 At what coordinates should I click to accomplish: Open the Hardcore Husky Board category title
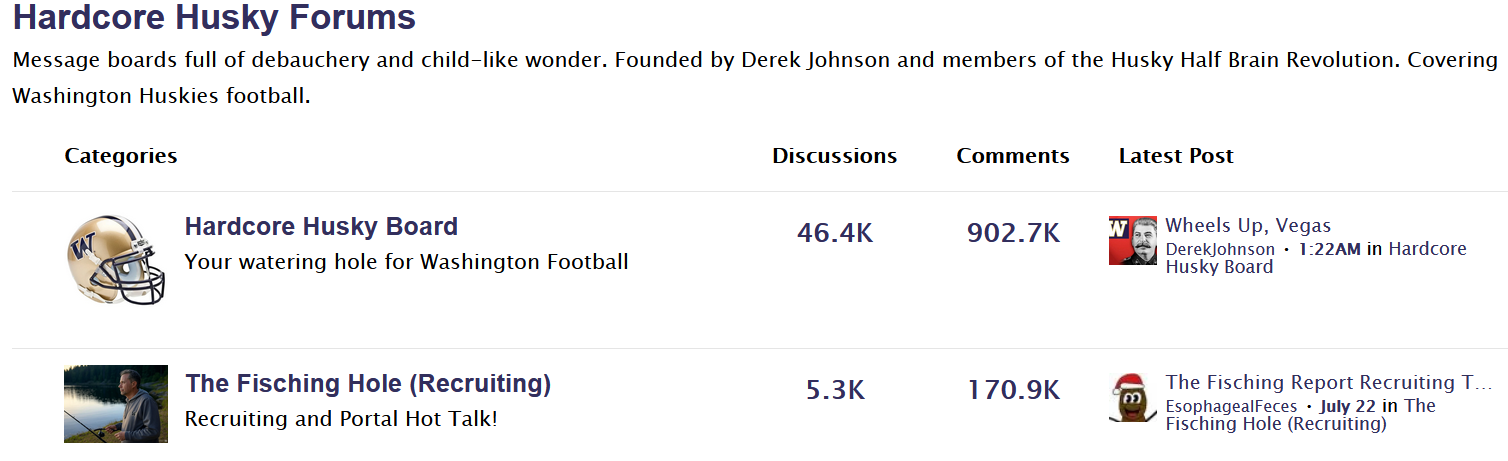click(x=321, y=227)
